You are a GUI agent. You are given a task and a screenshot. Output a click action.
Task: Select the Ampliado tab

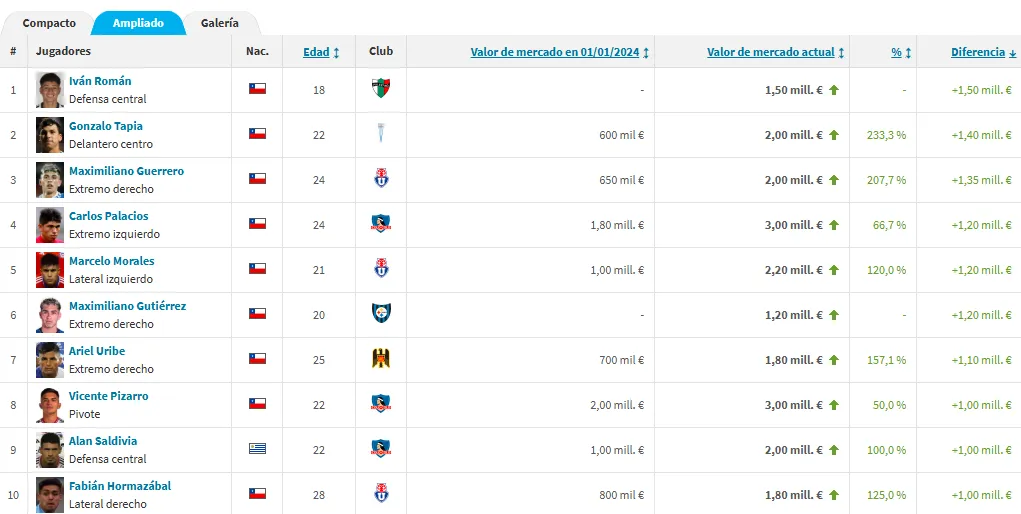coord(138,23)
